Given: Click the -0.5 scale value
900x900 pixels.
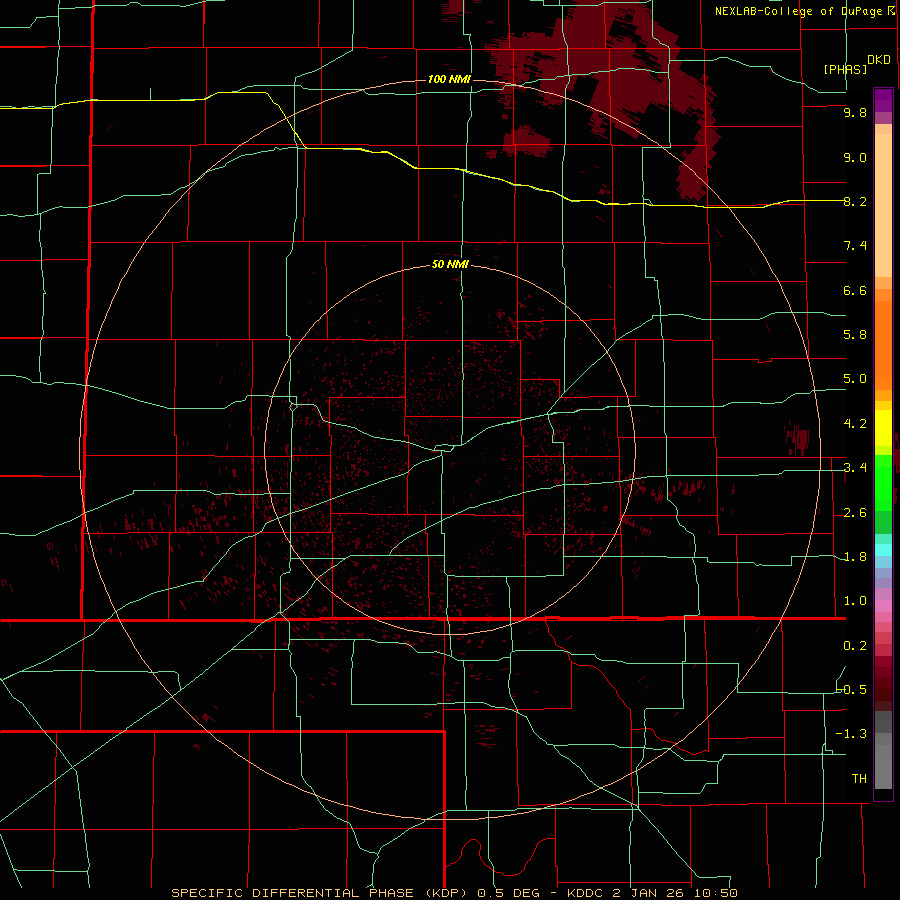Looking at the screenshot, I should tap(852, 690).
